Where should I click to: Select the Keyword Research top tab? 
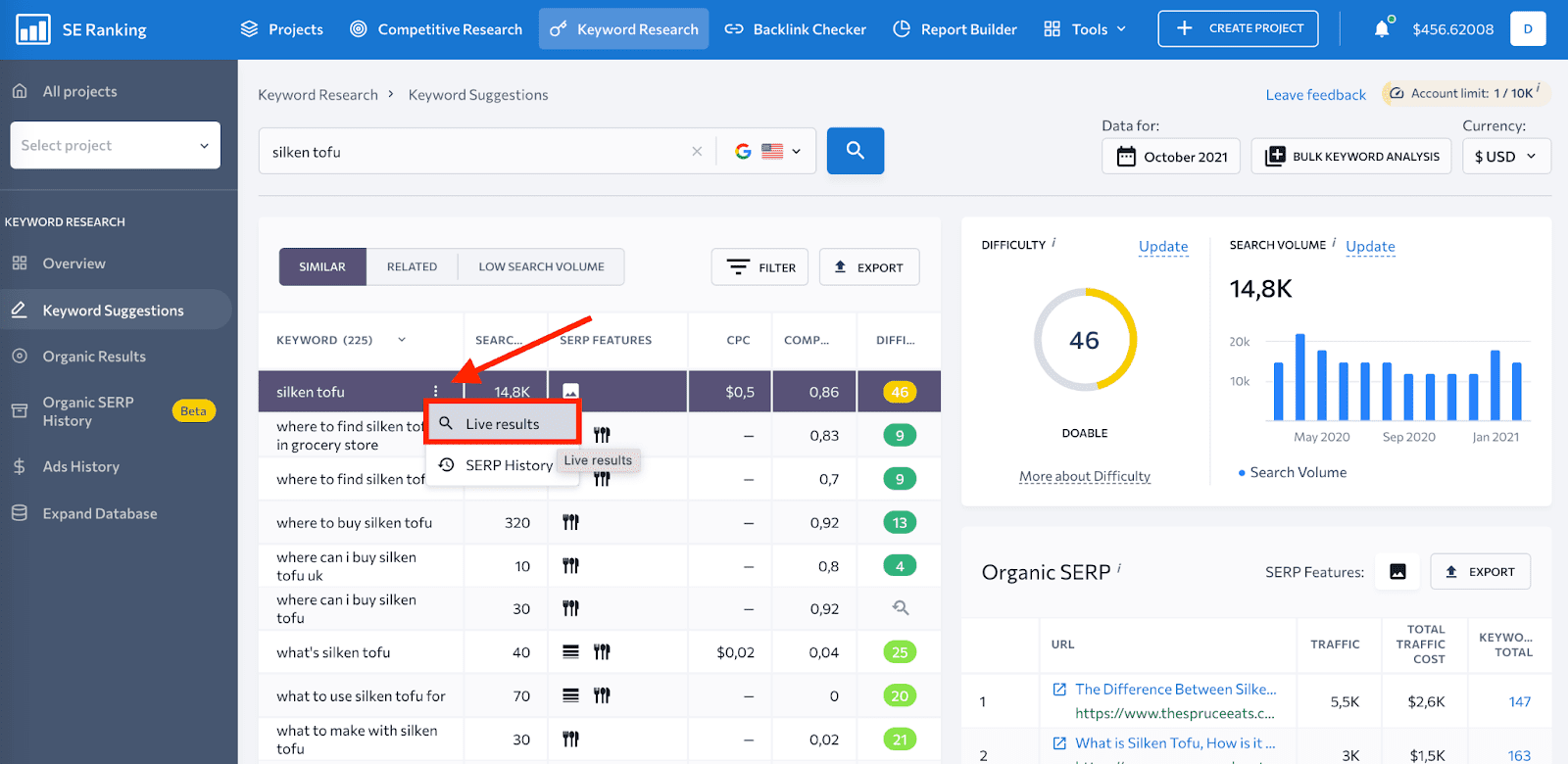(623, 29)
